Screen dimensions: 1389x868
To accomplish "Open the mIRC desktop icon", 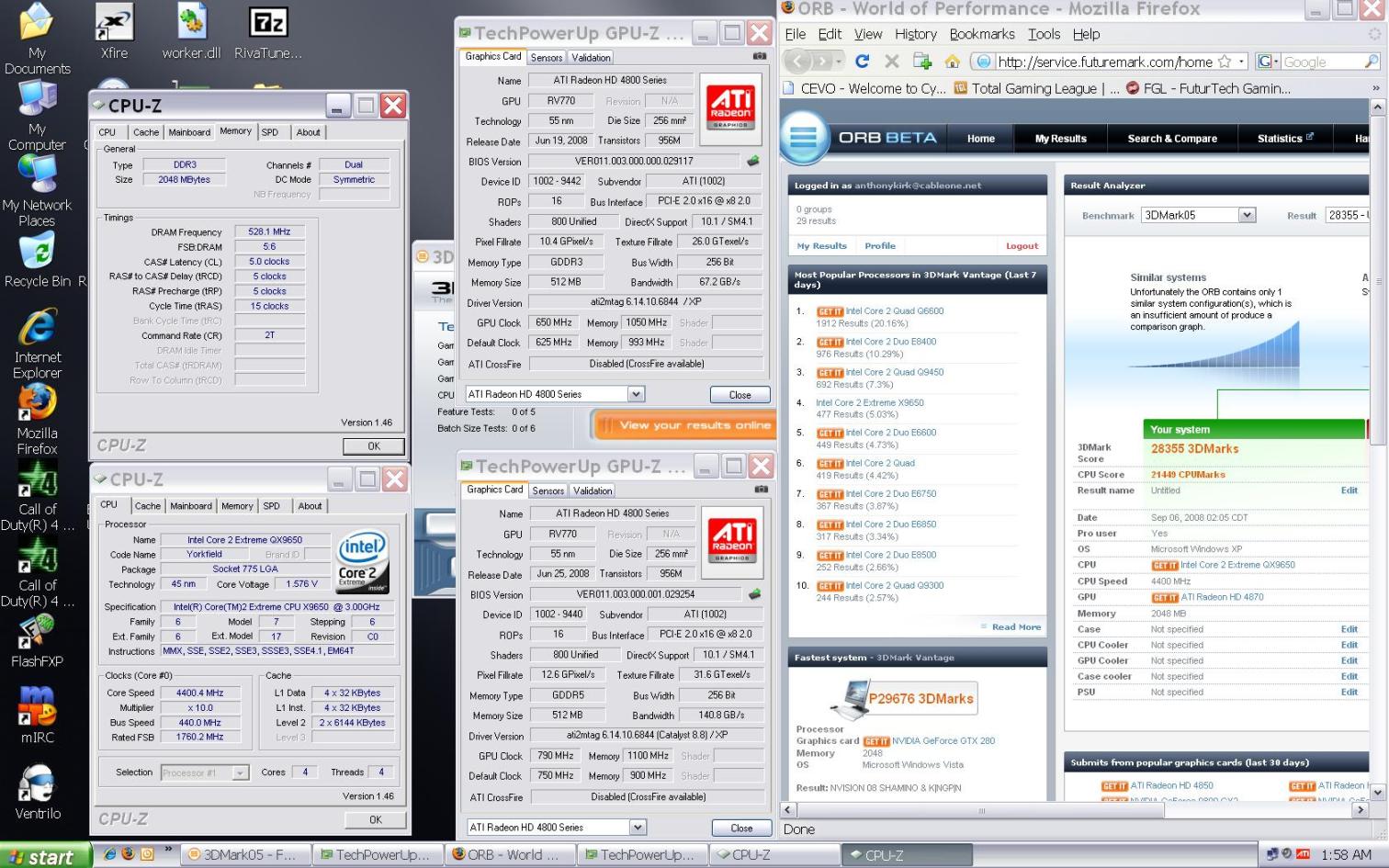I will tap(37, 715).
